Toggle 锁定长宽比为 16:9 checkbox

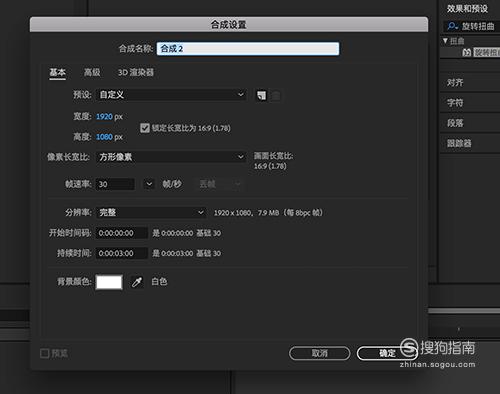point(145,128)
